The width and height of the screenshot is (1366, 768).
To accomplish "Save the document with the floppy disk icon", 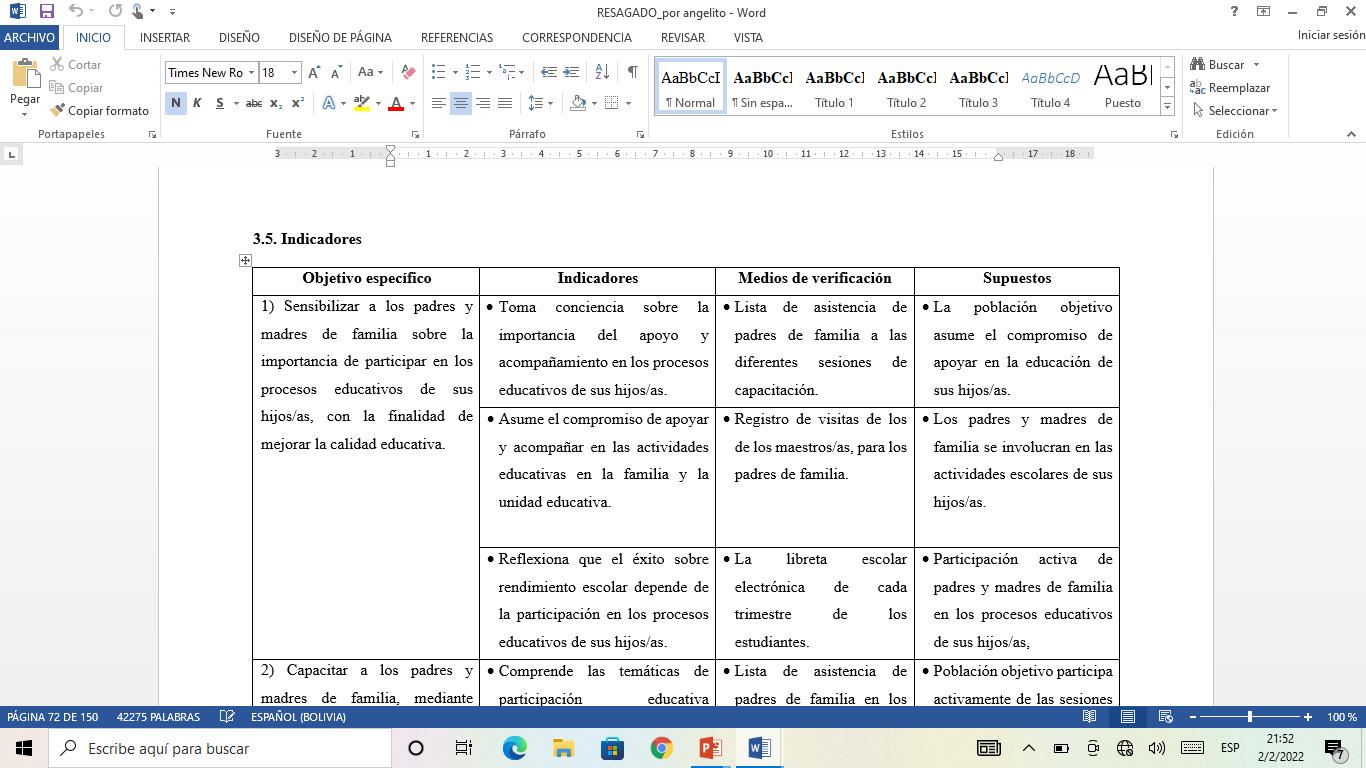I will pos(46,12).
